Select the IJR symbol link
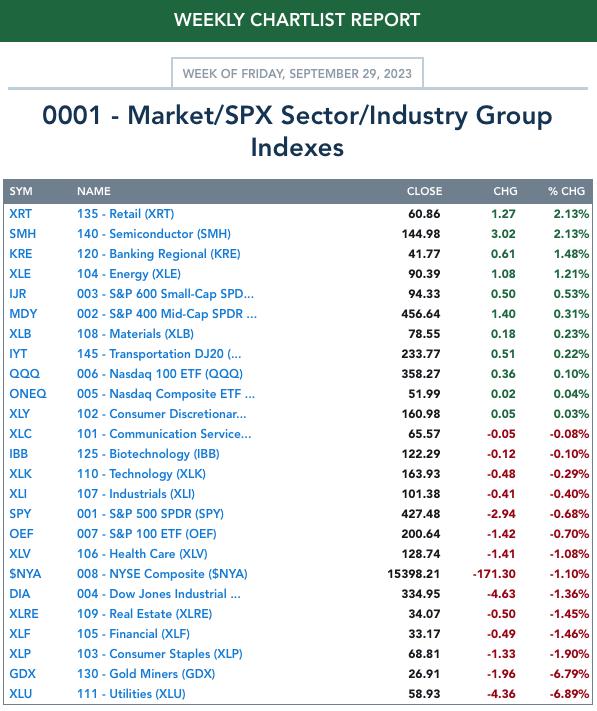597x711 pixels. [18, 294]
